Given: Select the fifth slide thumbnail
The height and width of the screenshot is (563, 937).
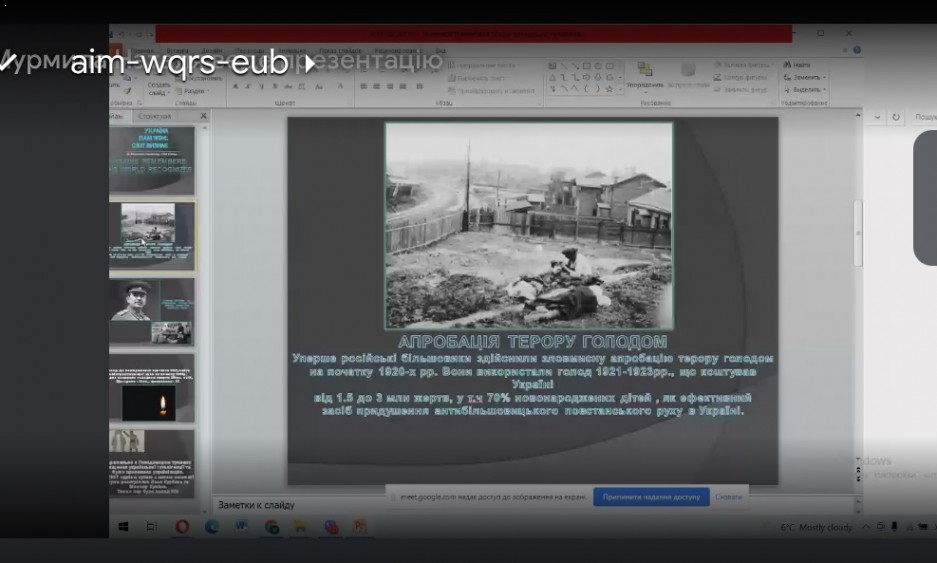Looking at the screenshot, I should pyautogui.click(x=152, y=464).
